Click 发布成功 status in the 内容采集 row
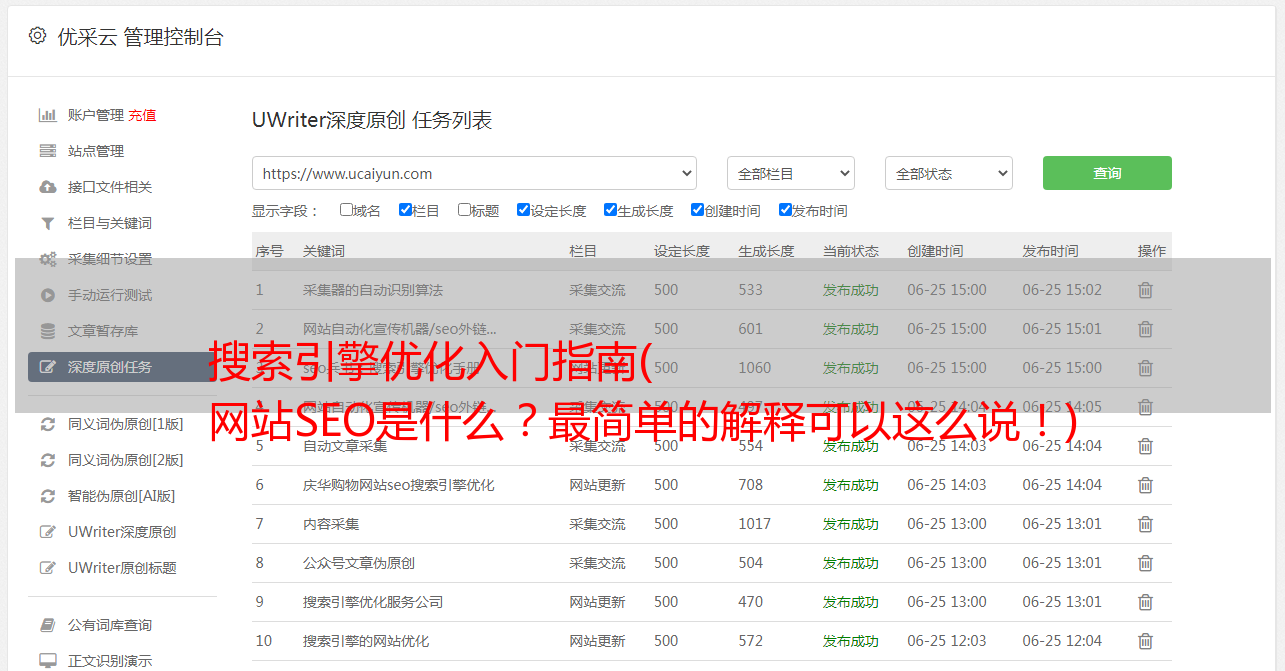 tap(851, 524)
